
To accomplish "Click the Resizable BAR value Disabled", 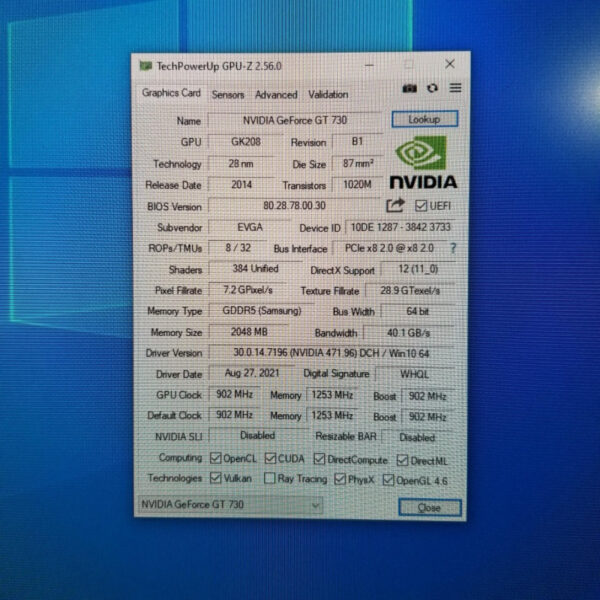I will coord(417,437).
